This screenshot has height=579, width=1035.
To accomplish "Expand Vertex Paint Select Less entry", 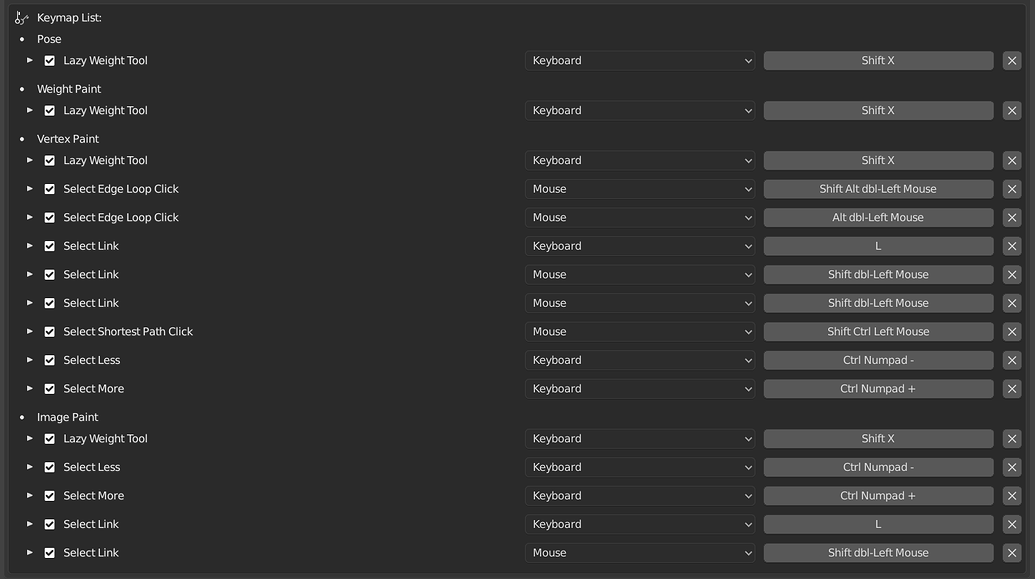I will tap(30, 360).
